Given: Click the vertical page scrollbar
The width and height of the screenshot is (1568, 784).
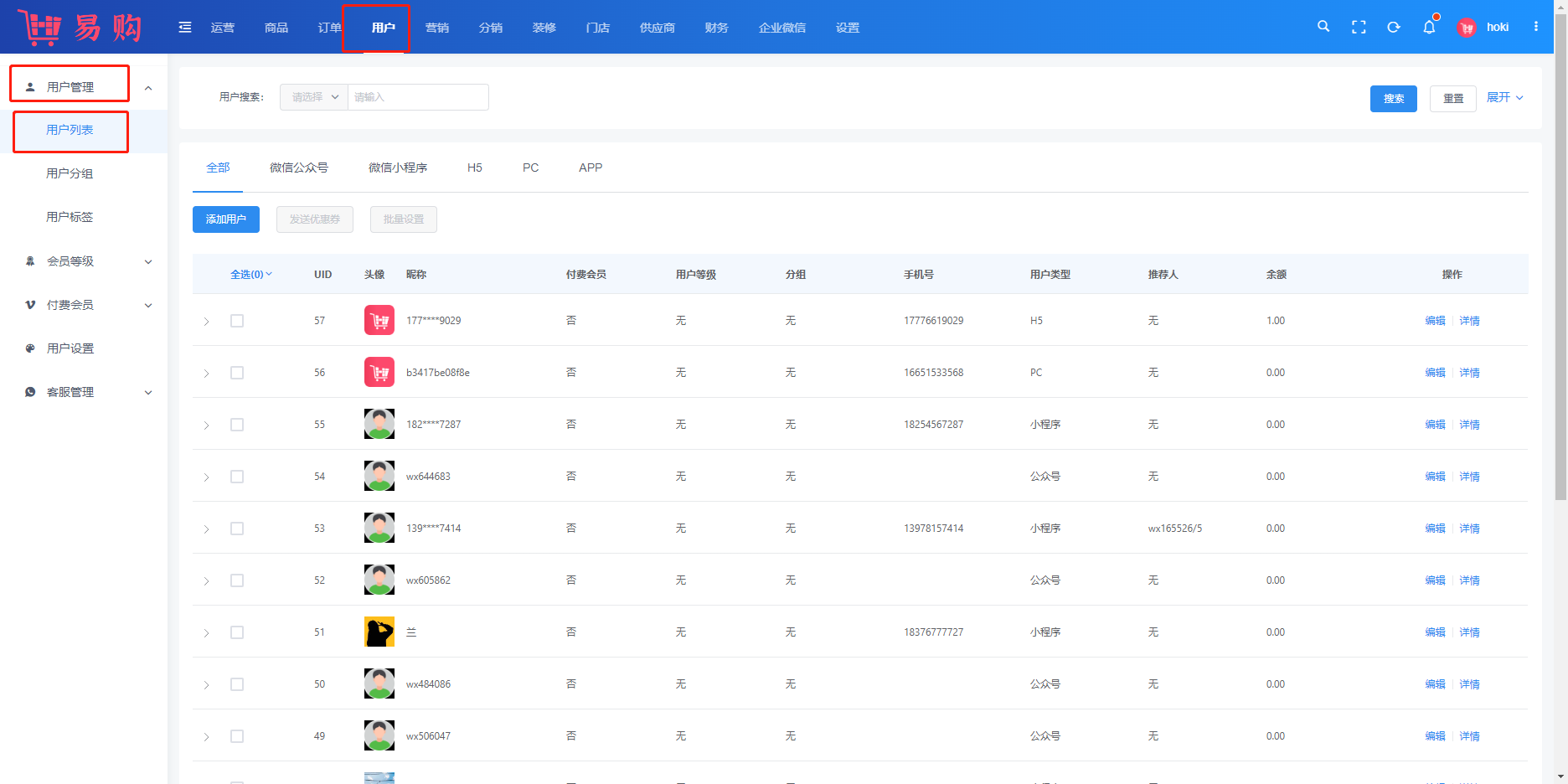Looking at the screenshot, I should coord(1560,251).
